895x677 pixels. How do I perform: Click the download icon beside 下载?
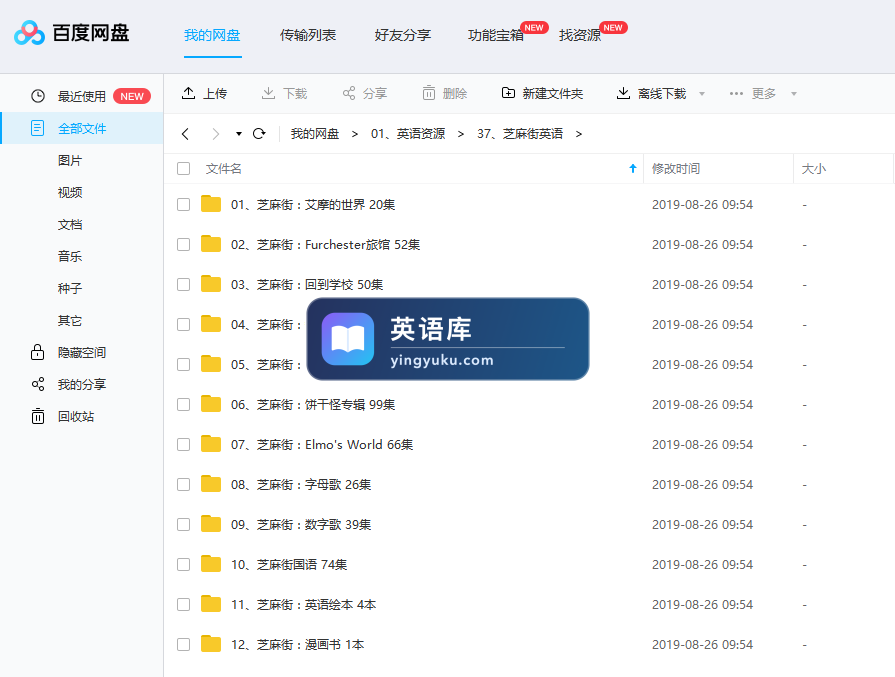pos(268,93)
